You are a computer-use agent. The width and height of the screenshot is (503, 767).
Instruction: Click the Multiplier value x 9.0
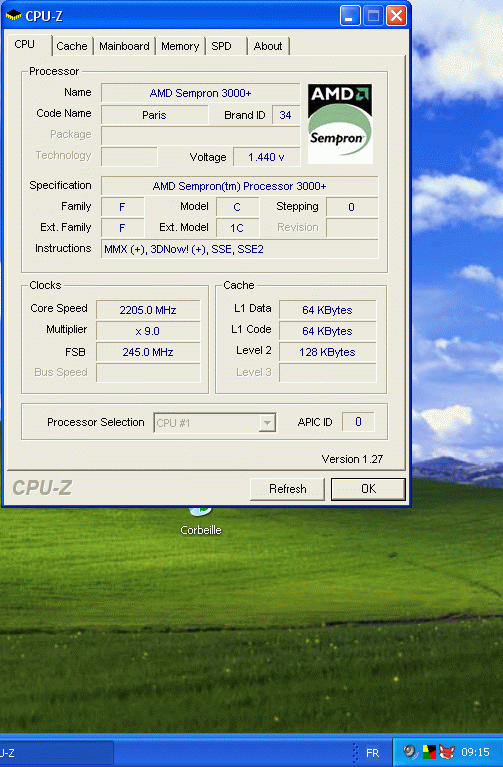(x=148, y=331)
